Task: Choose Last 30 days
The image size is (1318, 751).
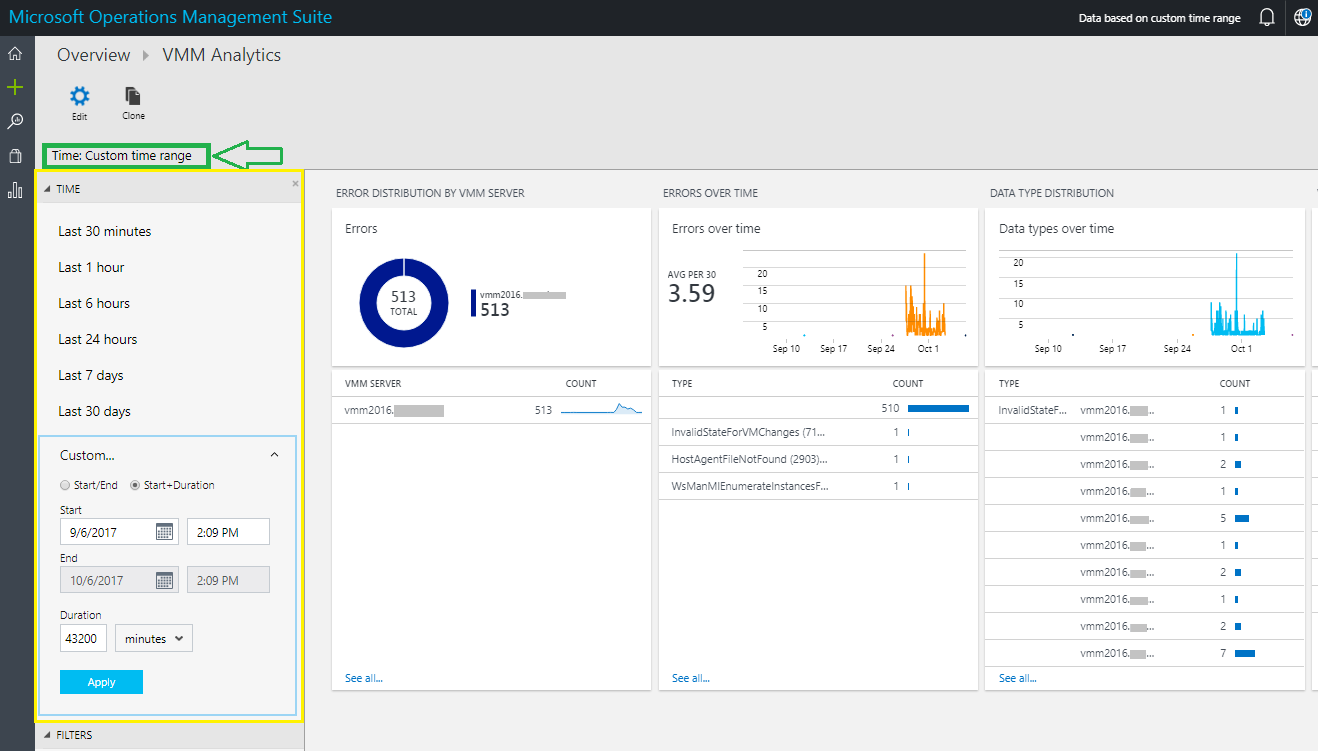Action: [x=94, y=411]
